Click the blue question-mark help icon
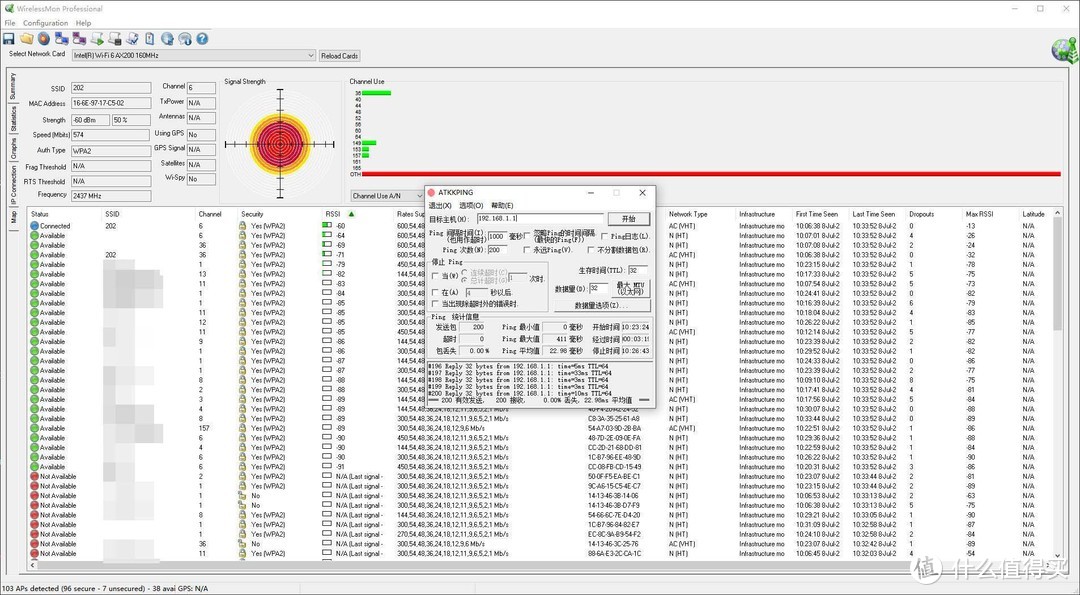The width and height of the screenshot is (1080, 595). (202, 39)
